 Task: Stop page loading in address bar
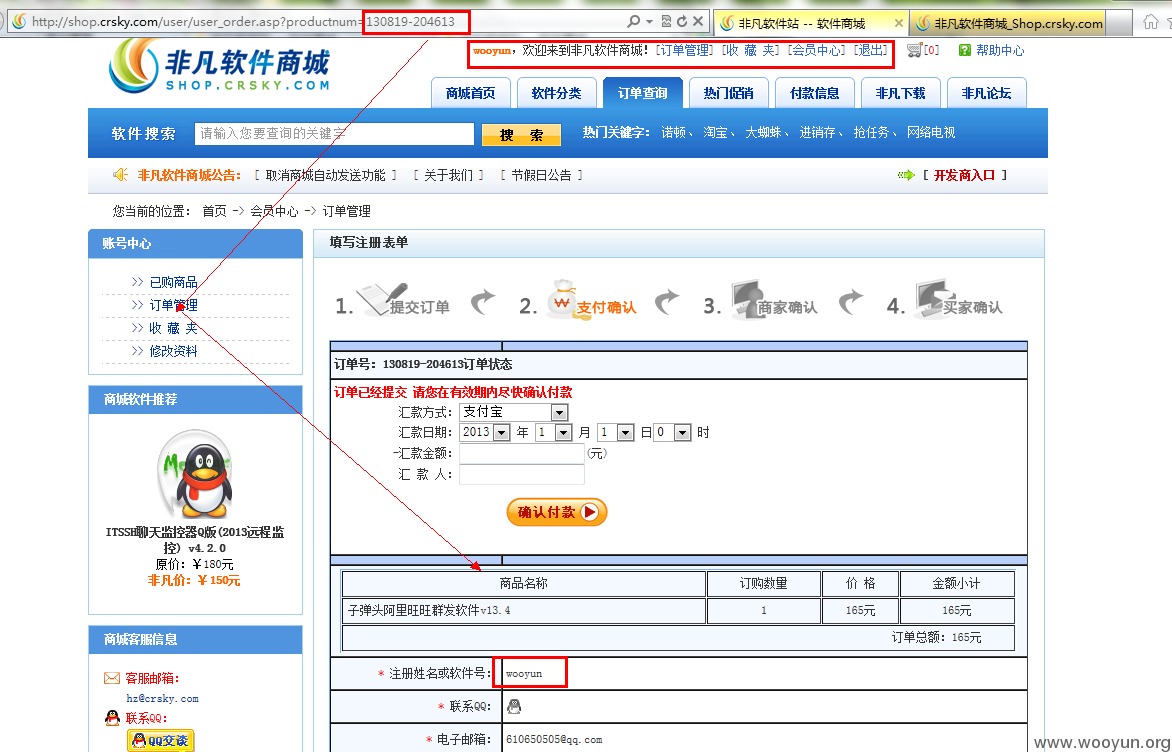pyautogui.click(x=697, y=22)
